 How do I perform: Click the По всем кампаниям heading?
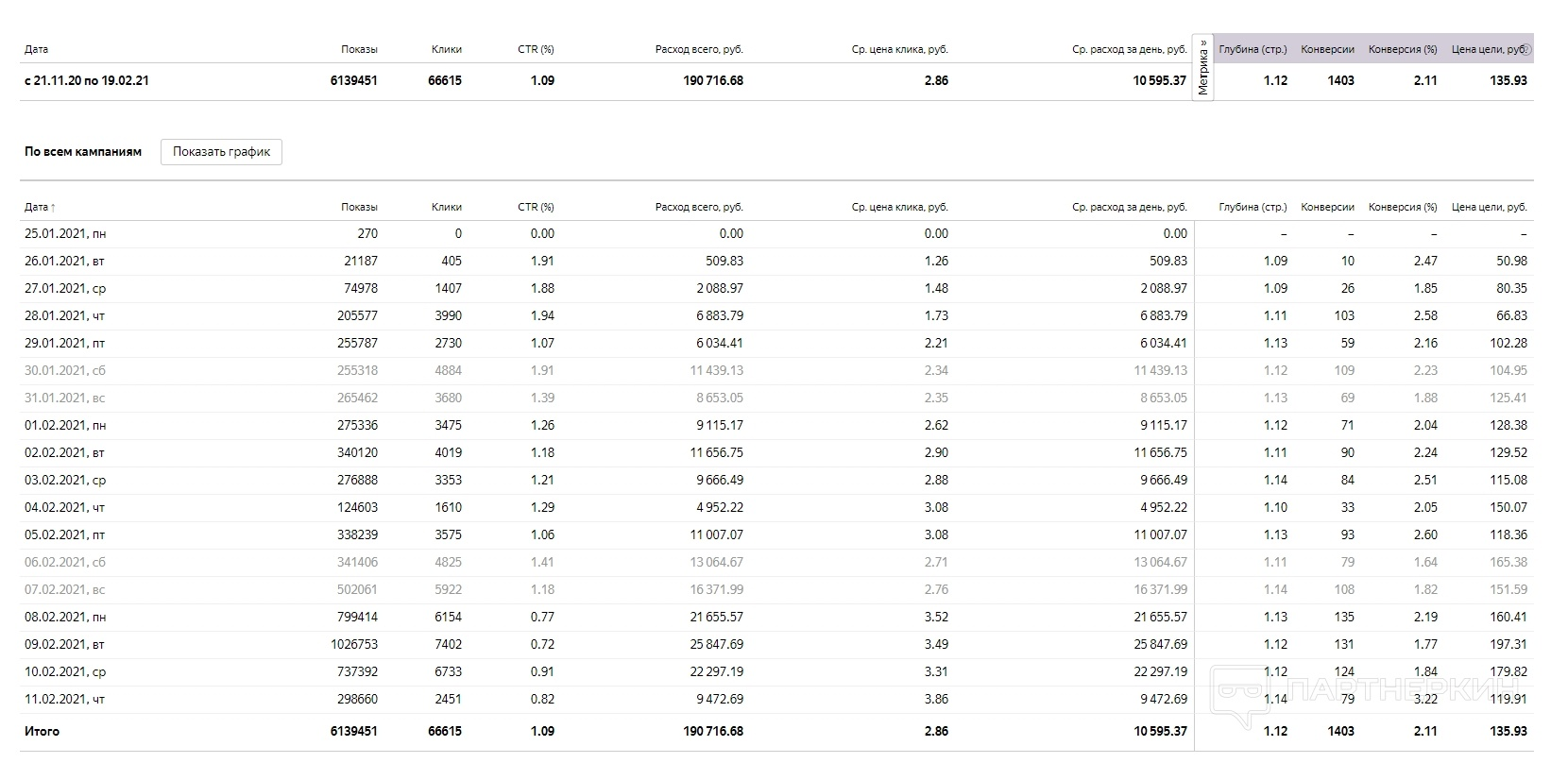(83, 152)
